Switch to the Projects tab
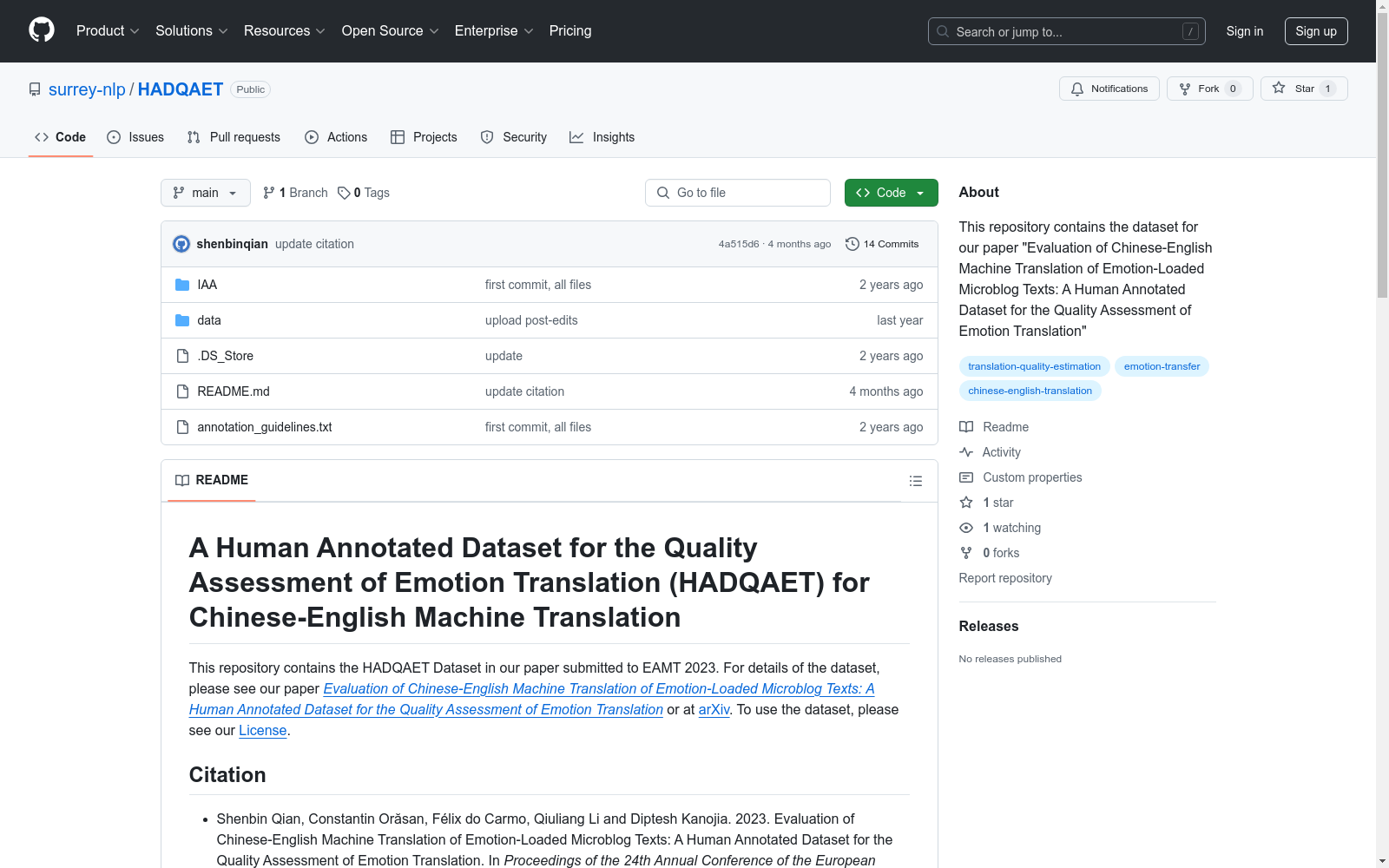 click(424, 137)
